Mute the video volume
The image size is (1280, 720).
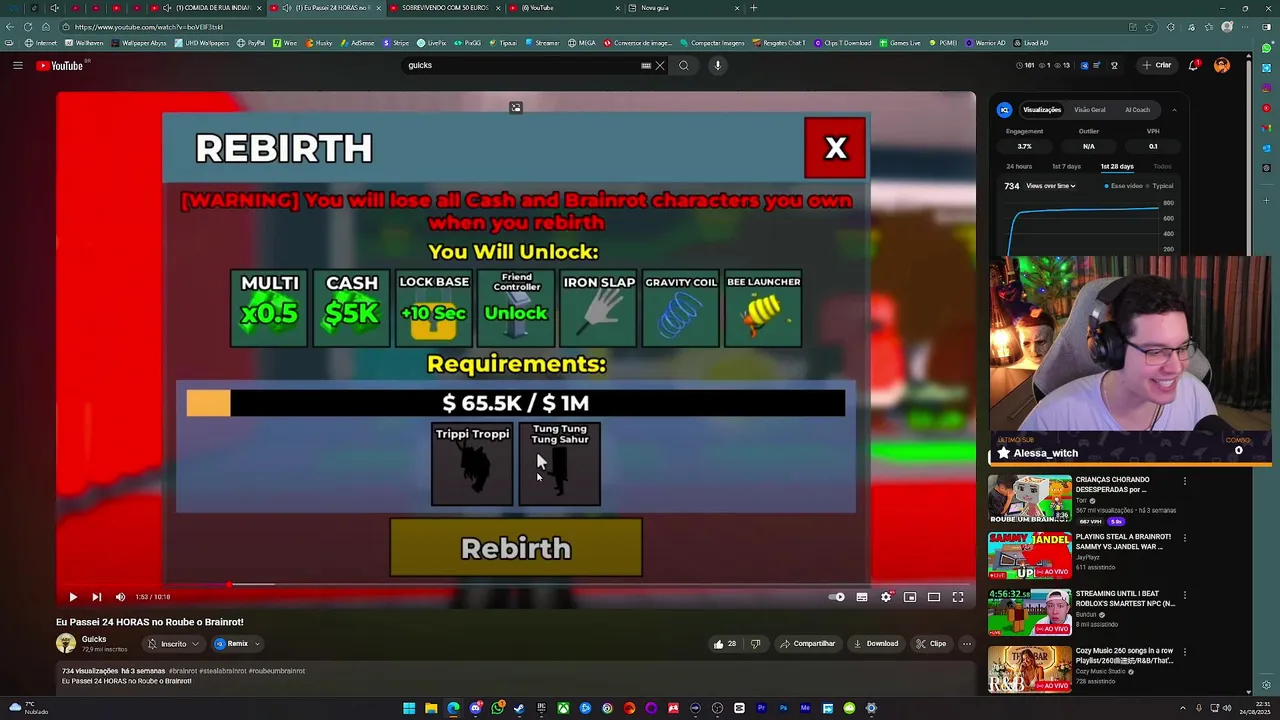click(x=120, y=597)
